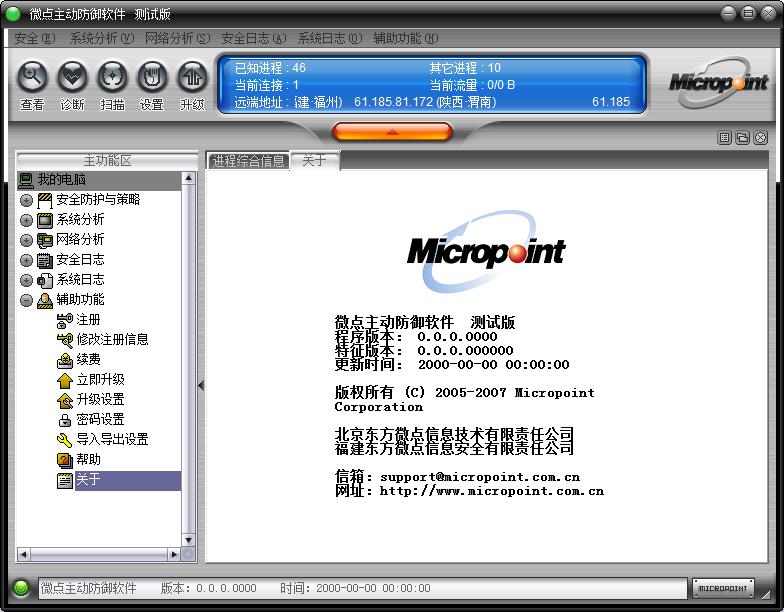Expand the 网络分析 tree node
This screenshot has width=784, height=612.
coord(26,240)
